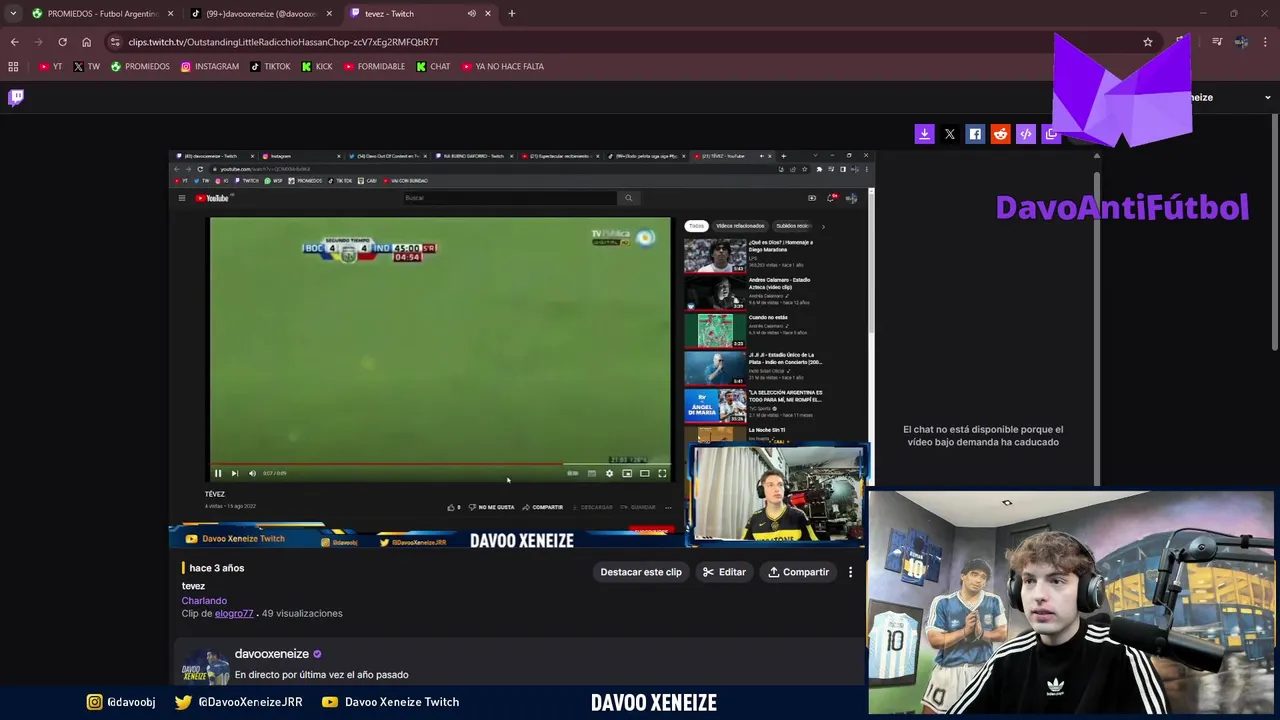Mute the tevez - Twitch tab
Viewport: 1280px width, 720px height.
pos(471,14)
